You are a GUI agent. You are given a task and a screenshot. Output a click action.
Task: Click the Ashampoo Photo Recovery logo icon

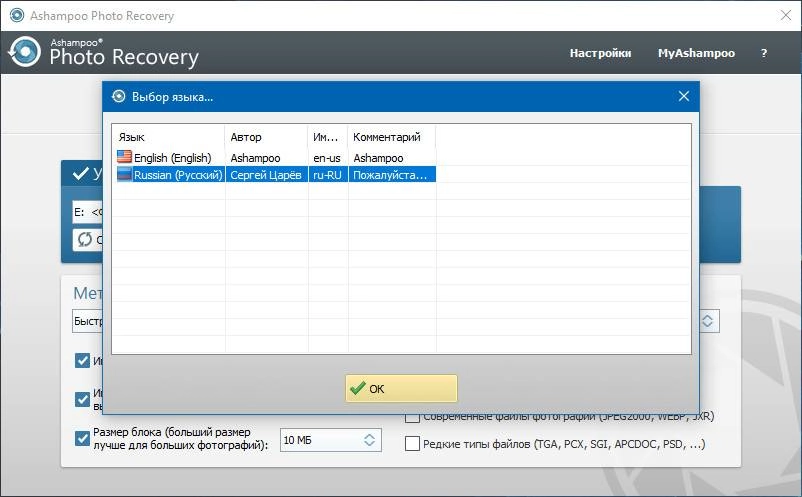tap(24, 52)
